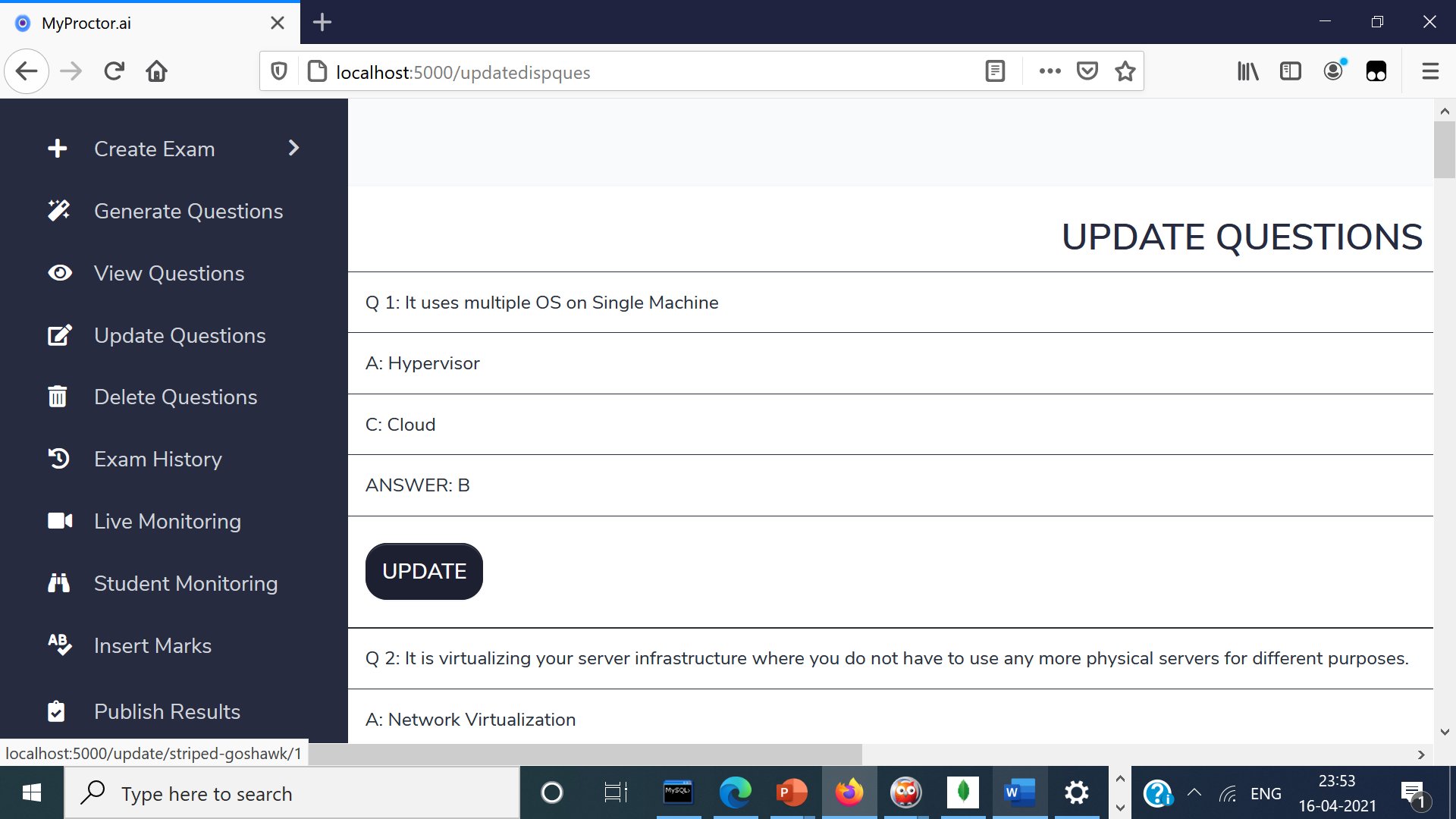Open the Firefox hamburger application menu

[1430, 71]
